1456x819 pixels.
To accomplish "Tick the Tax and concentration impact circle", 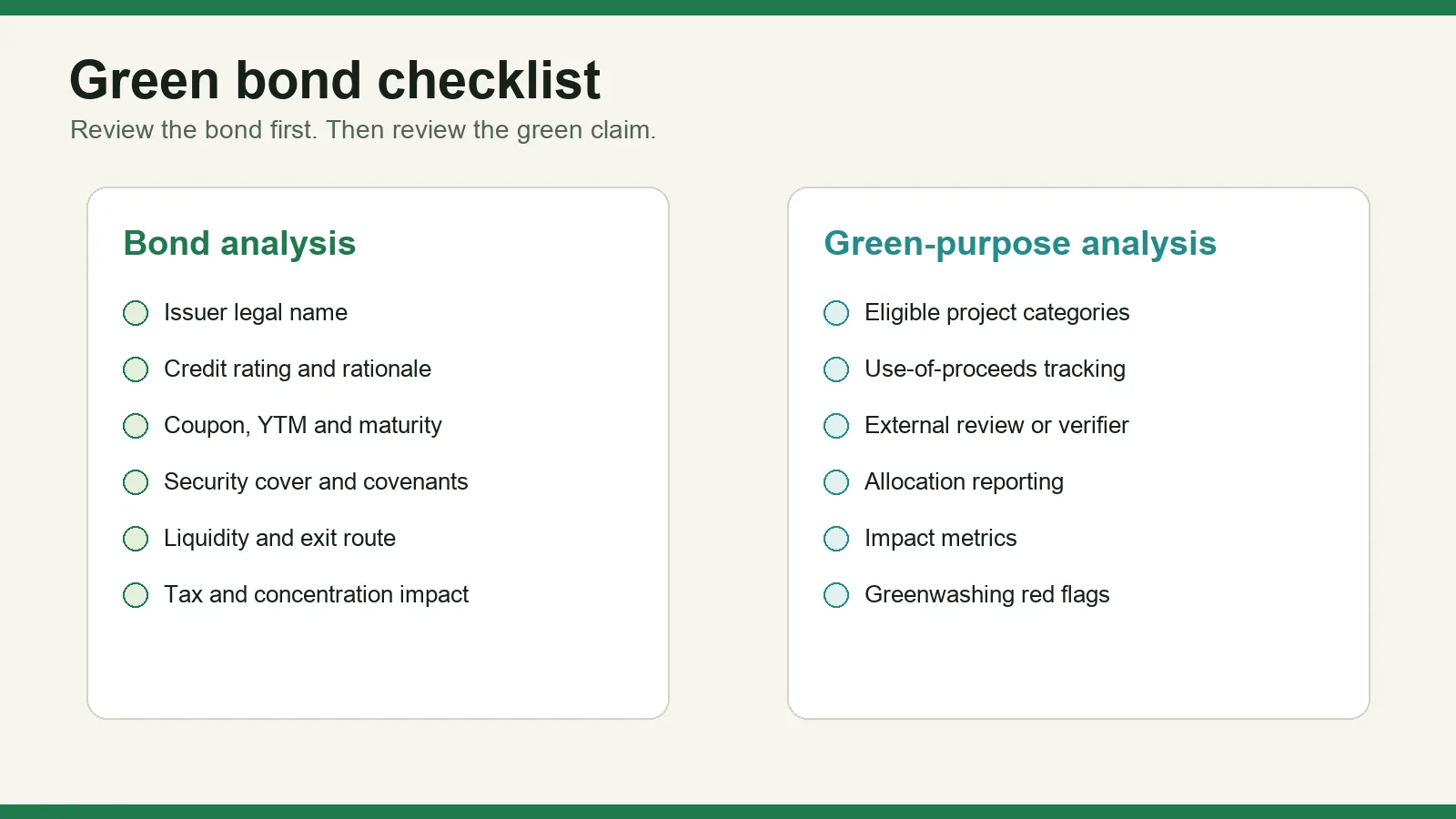I will click(x=136, y=595).
